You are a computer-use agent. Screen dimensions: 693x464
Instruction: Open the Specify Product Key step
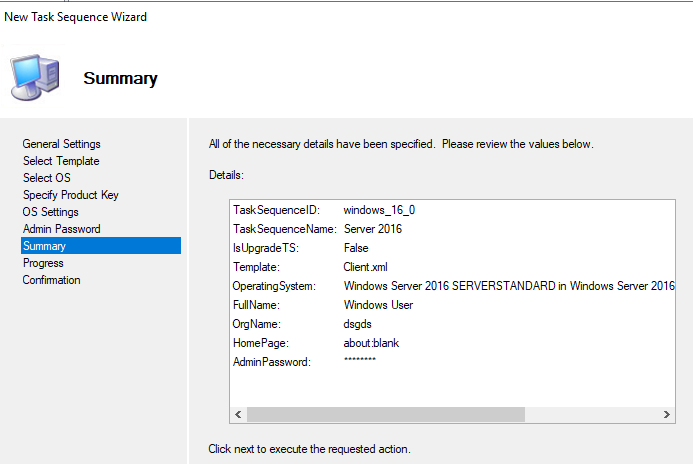point(71,195)
